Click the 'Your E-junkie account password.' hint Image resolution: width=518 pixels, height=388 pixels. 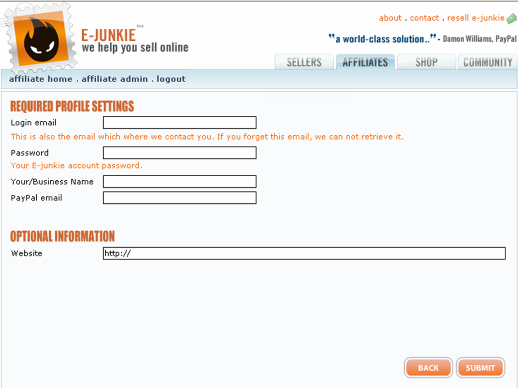tap(77, 166)
